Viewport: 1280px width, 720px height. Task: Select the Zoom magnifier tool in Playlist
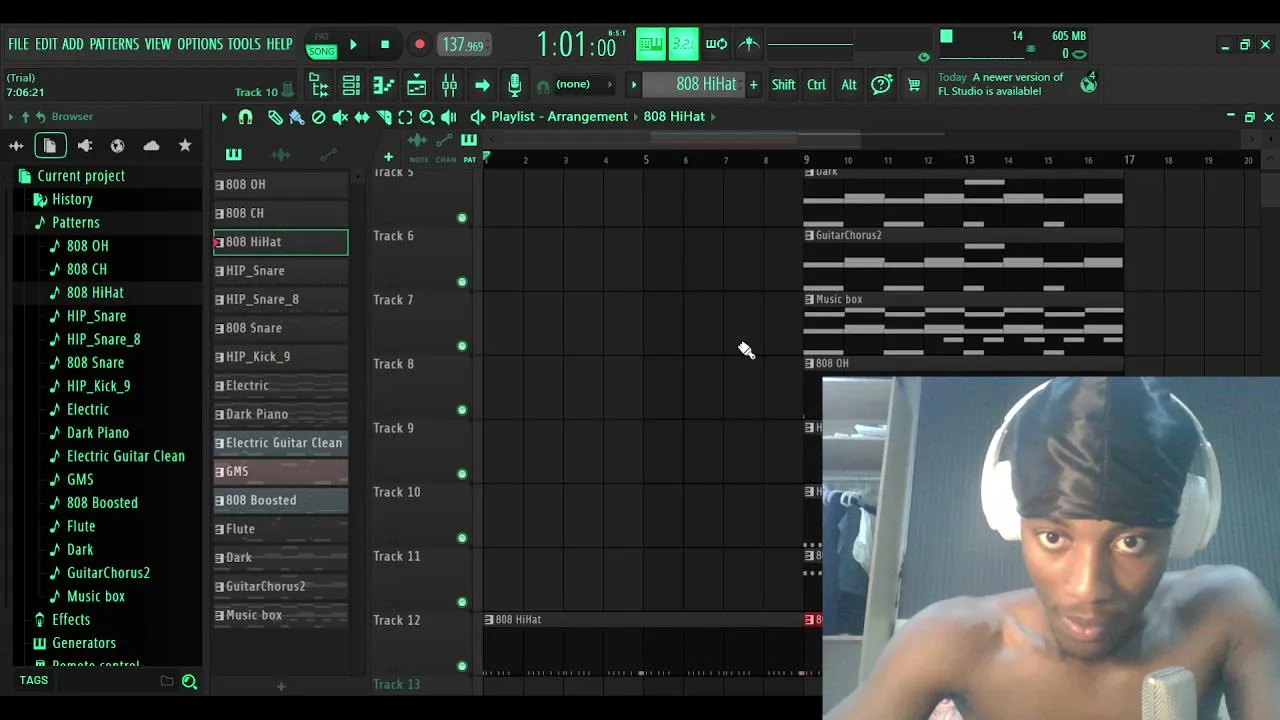pos(427,117)
